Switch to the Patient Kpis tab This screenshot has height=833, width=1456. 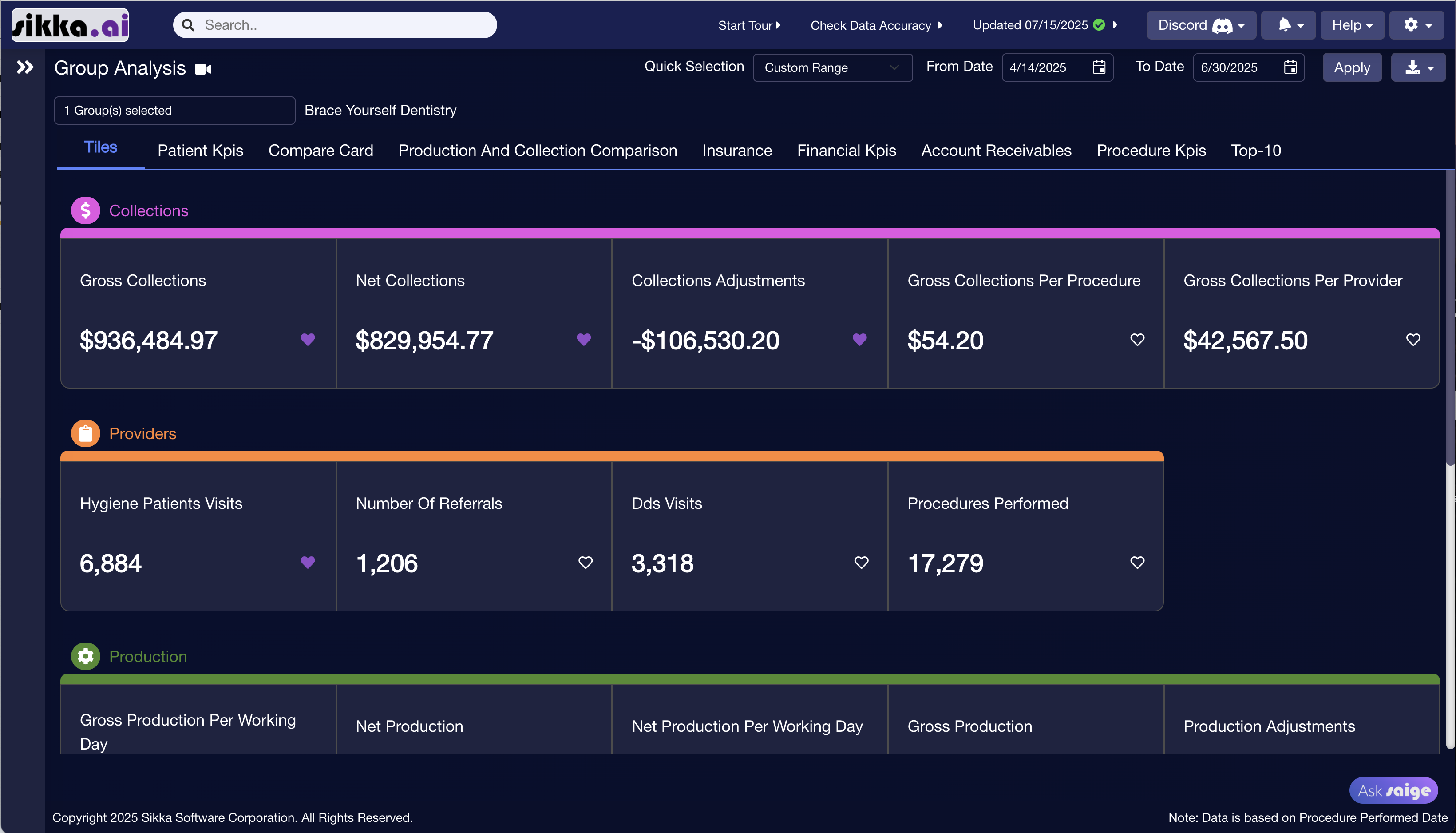click(x=200, y=151)
